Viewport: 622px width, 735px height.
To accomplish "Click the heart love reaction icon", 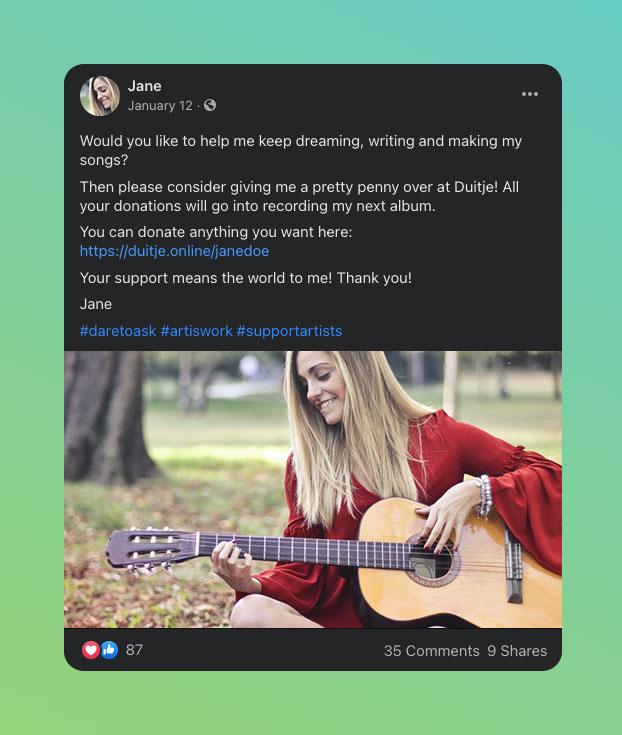I will point(91,650).
